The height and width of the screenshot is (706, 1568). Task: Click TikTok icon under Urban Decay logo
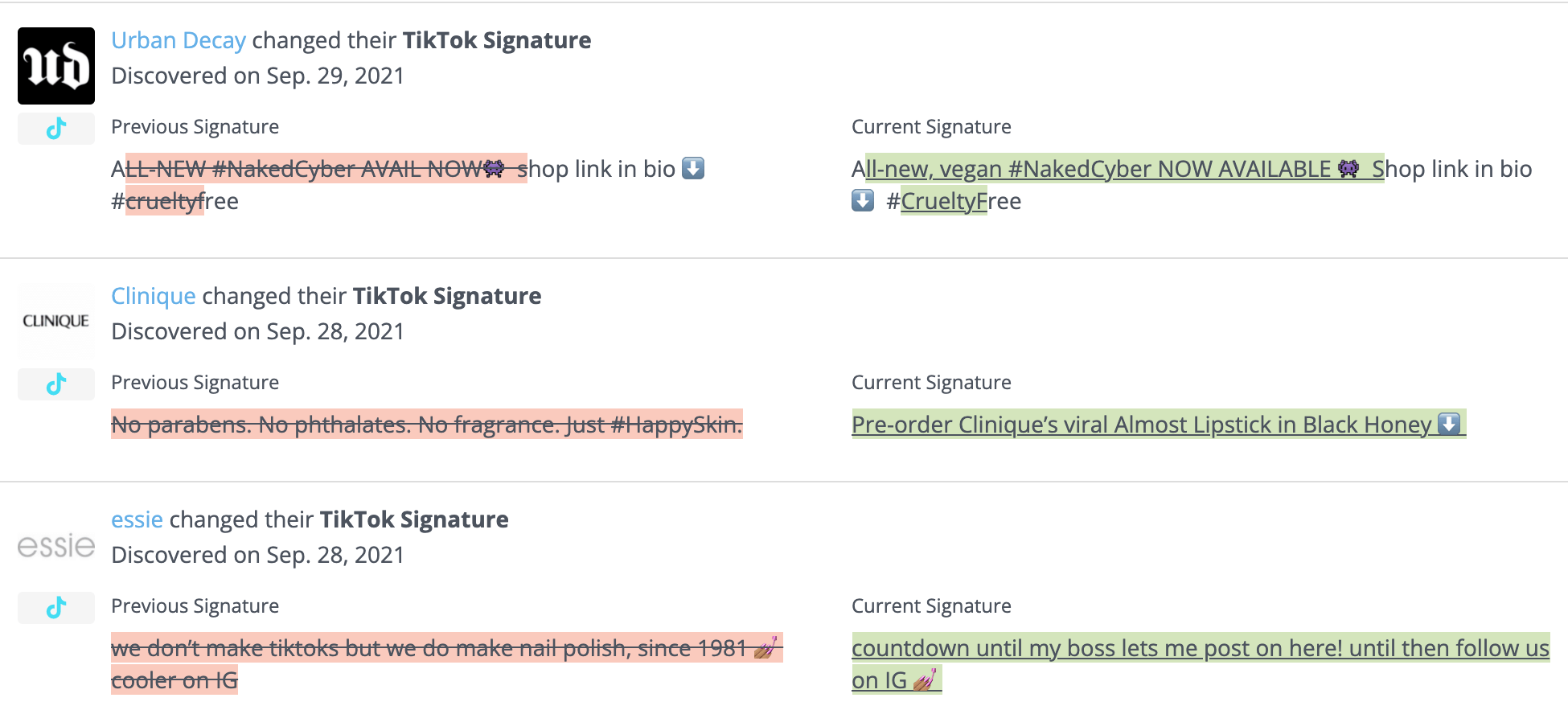[x=56, y=129]
